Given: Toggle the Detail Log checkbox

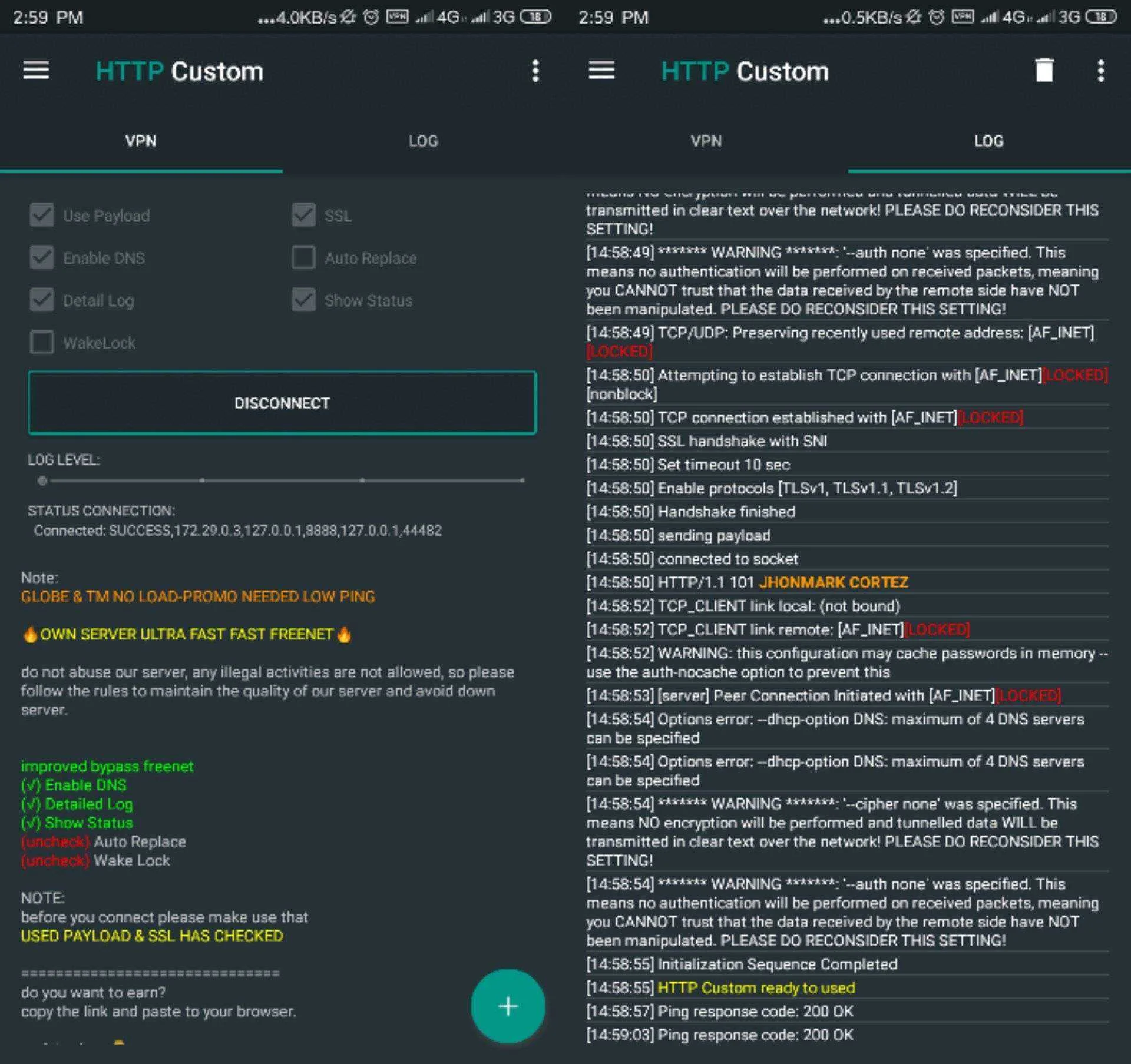Looking at the screenshot, I should [42, 300].
